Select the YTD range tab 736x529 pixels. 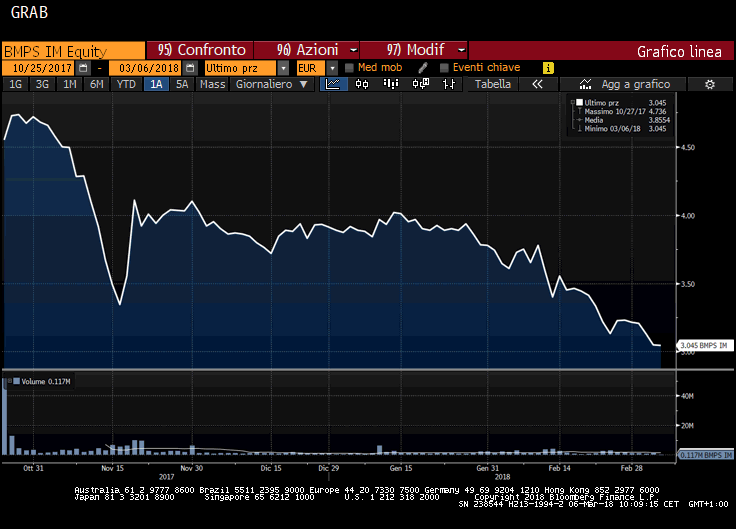[126, 84]
